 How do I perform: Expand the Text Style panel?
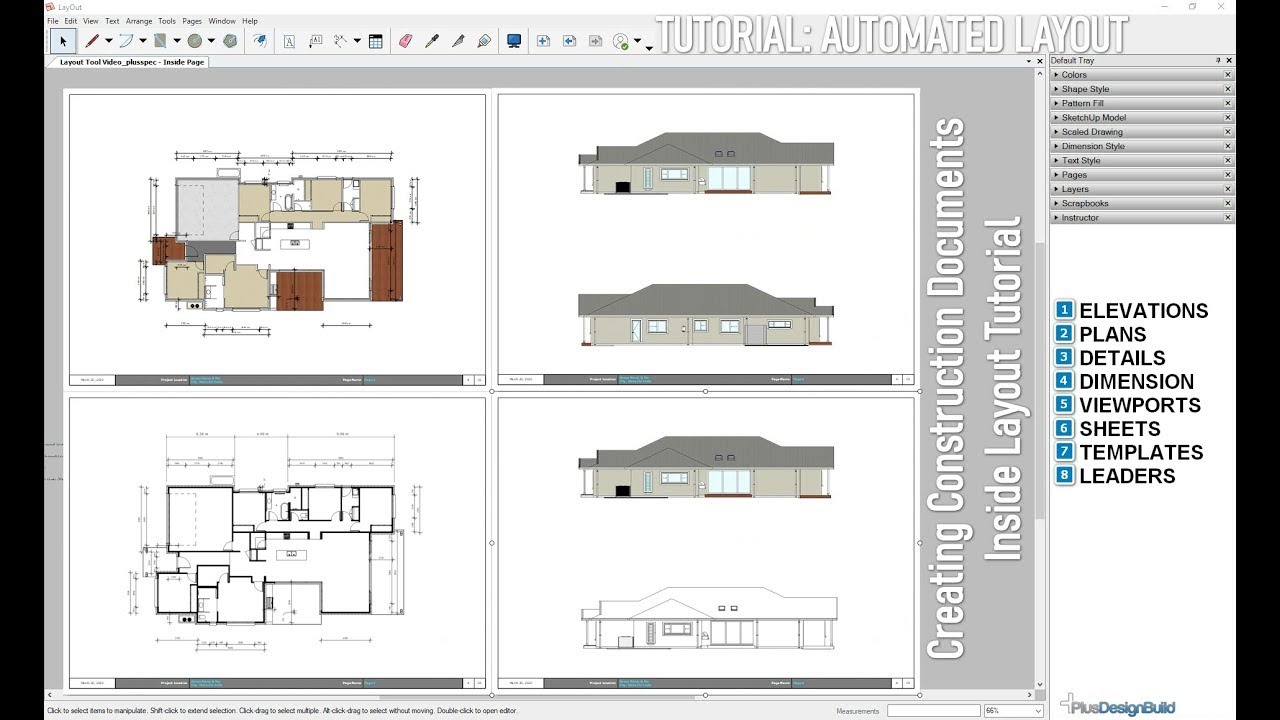(x=1143, y=160)
